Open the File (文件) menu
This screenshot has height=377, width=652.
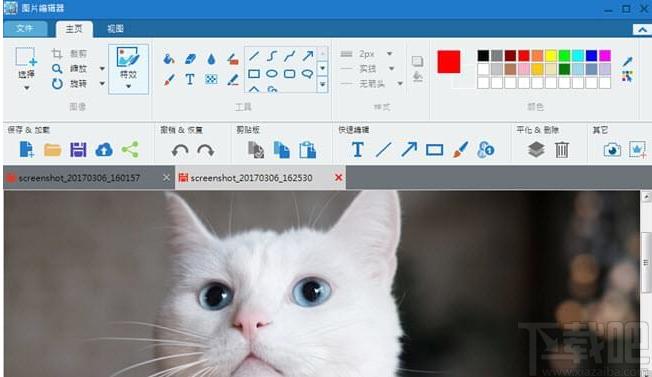click(25, 28)
